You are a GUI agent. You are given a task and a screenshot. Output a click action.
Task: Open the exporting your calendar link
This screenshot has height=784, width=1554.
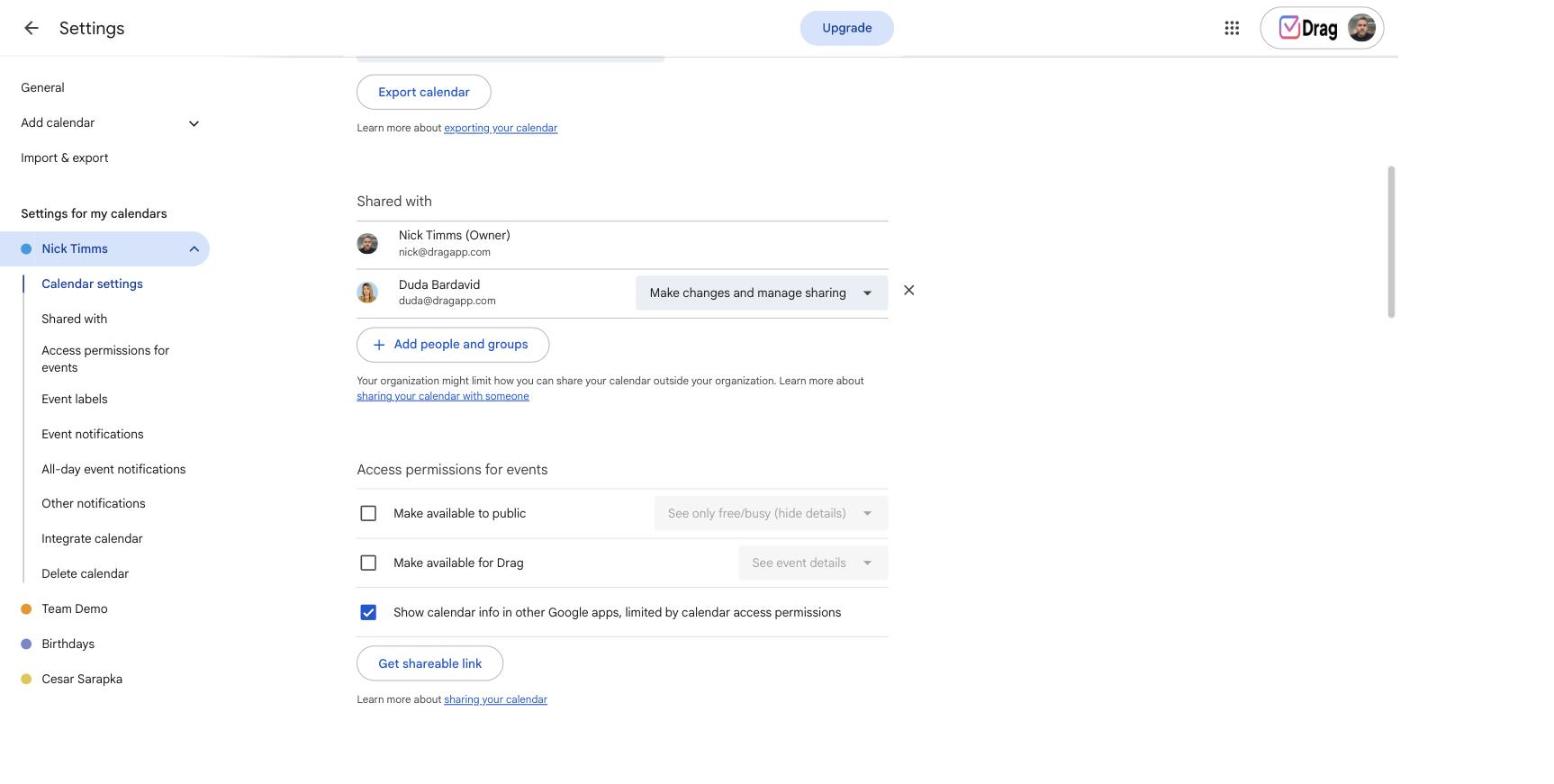point(501,128)
